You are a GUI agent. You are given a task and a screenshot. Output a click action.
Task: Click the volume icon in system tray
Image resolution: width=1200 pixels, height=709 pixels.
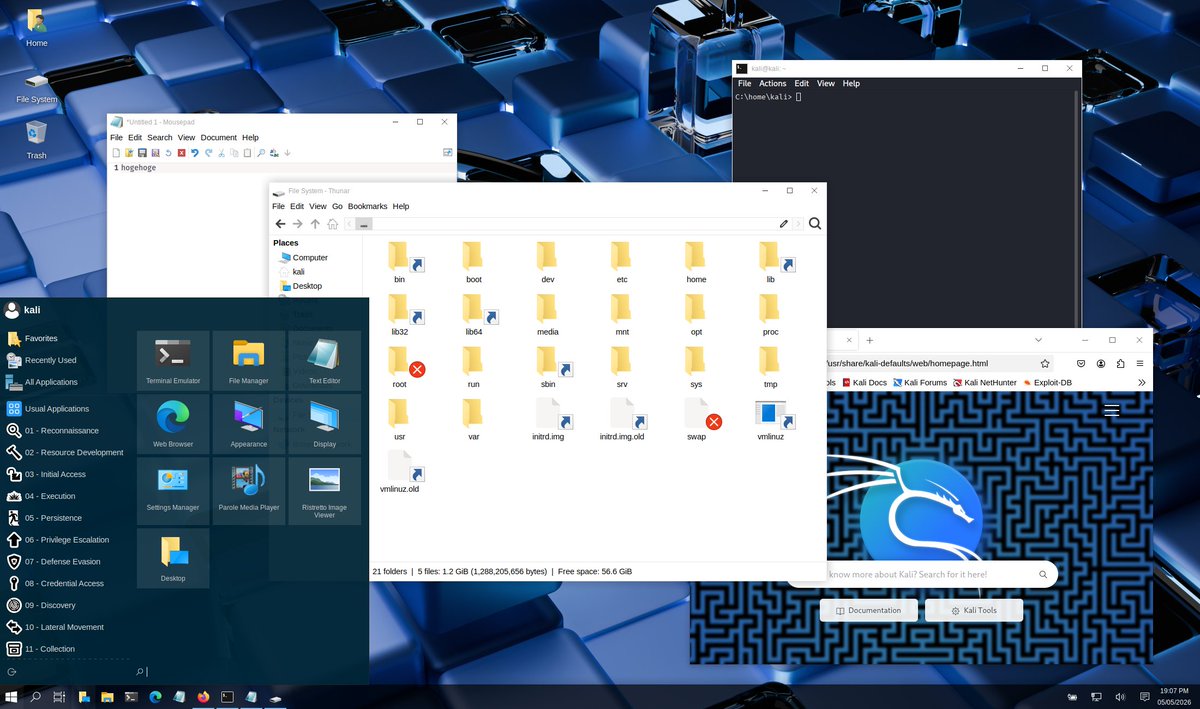point(1119,696)
